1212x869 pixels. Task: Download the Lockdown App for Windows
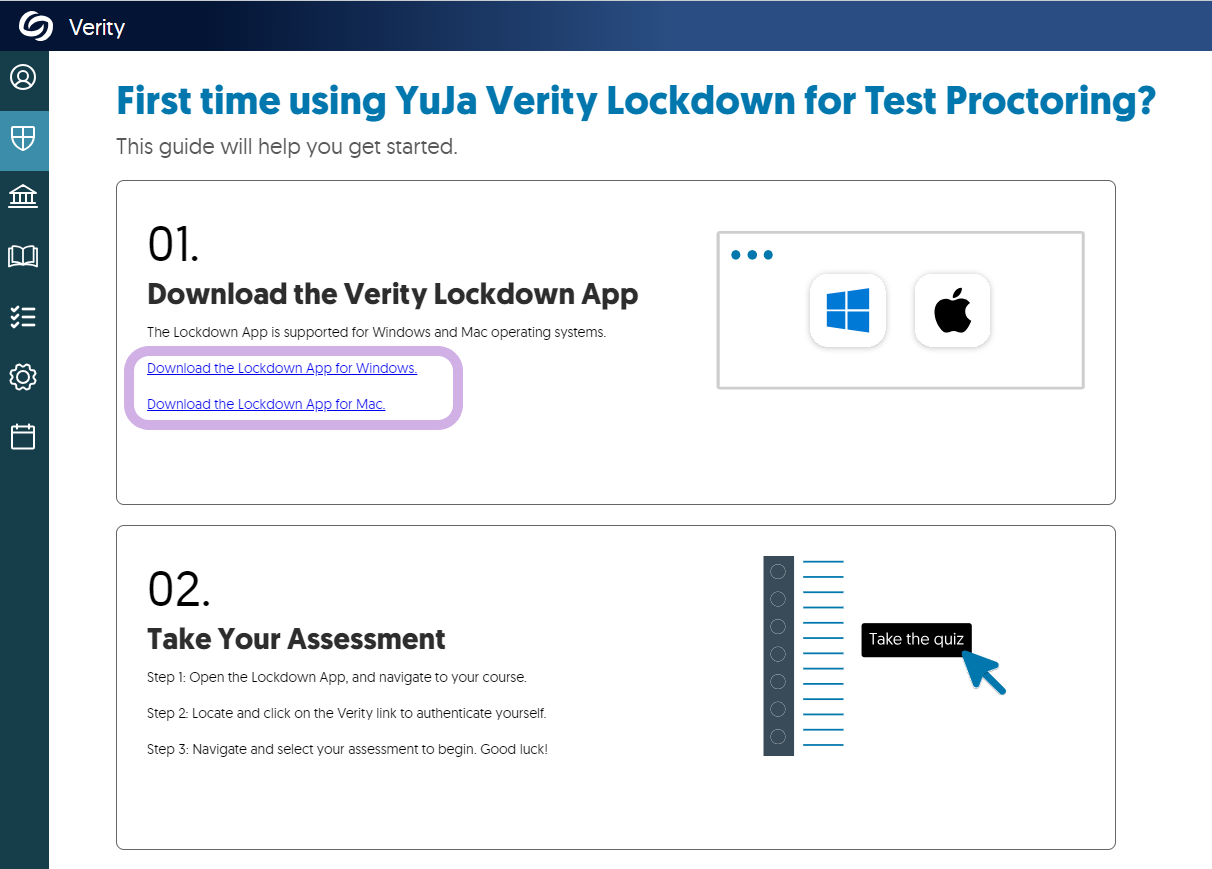pyautogui.click(x=282, y=368)
